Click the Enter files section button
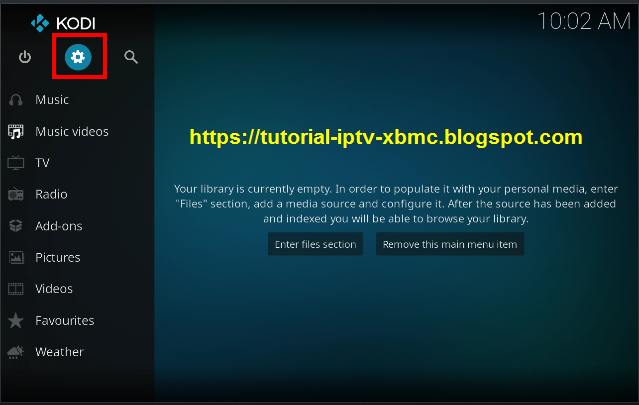Screen dimensions: 639x405 click(x=315, y=244)
